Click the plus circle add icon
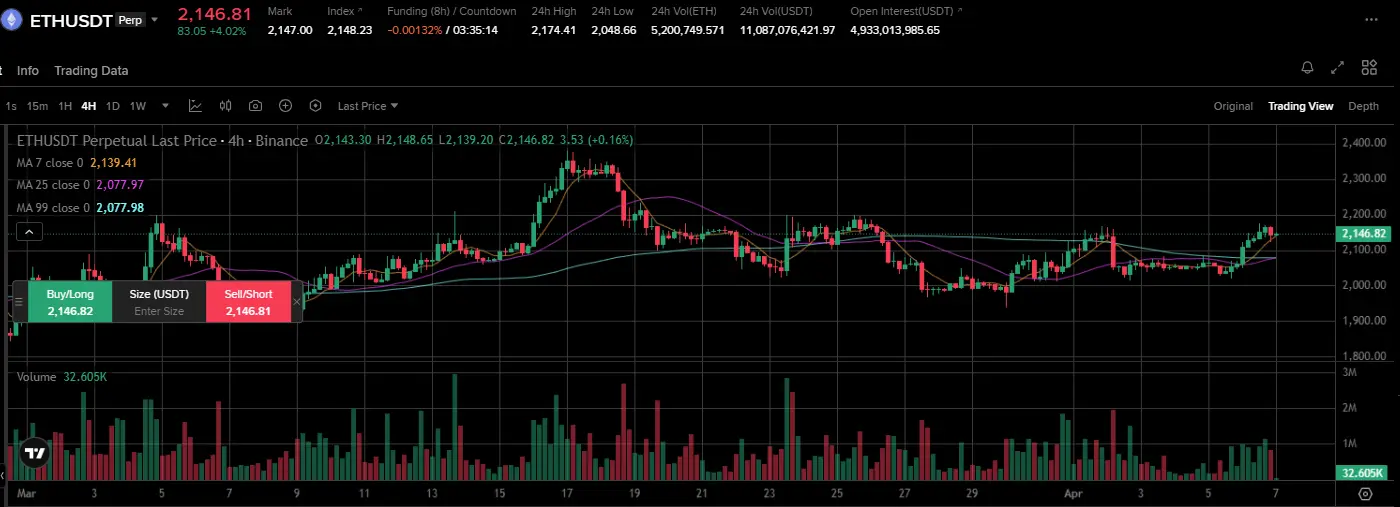The image size is (1400, 507). click(285, 106)
